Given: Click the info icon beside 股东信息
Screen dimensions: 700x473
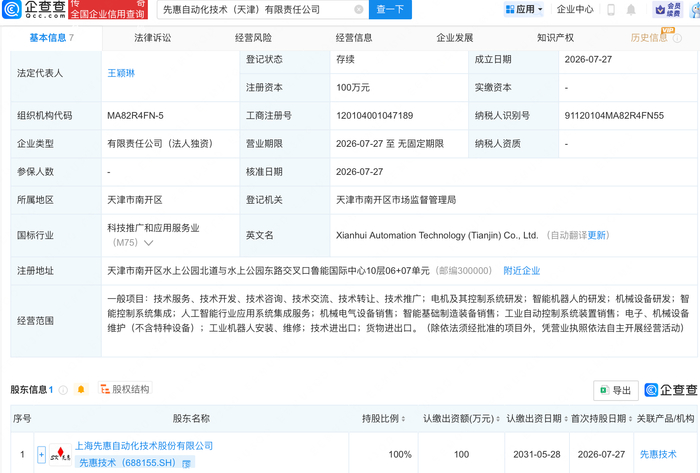Looking at the screenshot, I should point(63,390).
